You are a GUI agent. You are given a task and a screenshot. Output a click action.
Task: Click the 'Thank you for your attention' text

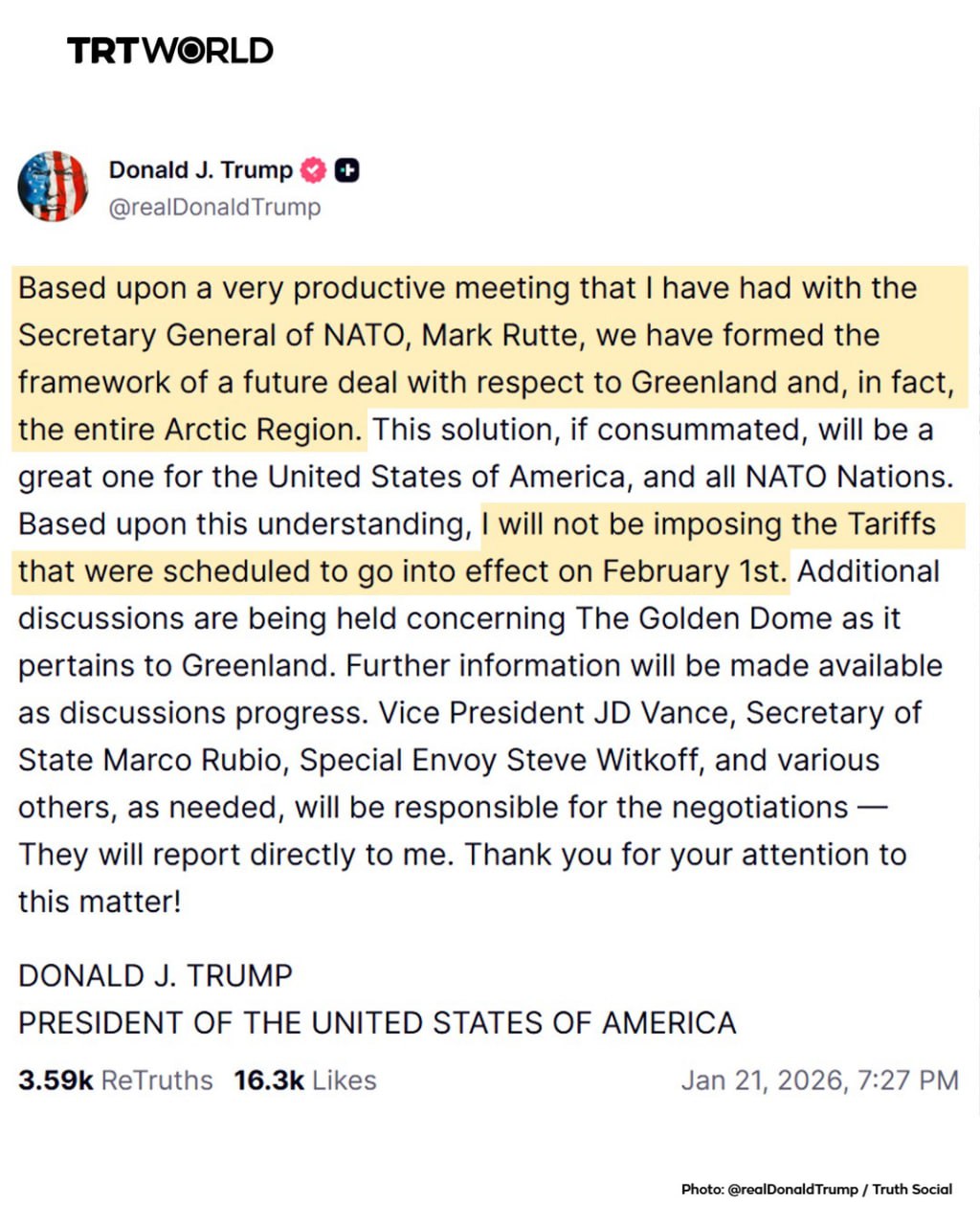[685, 855]
